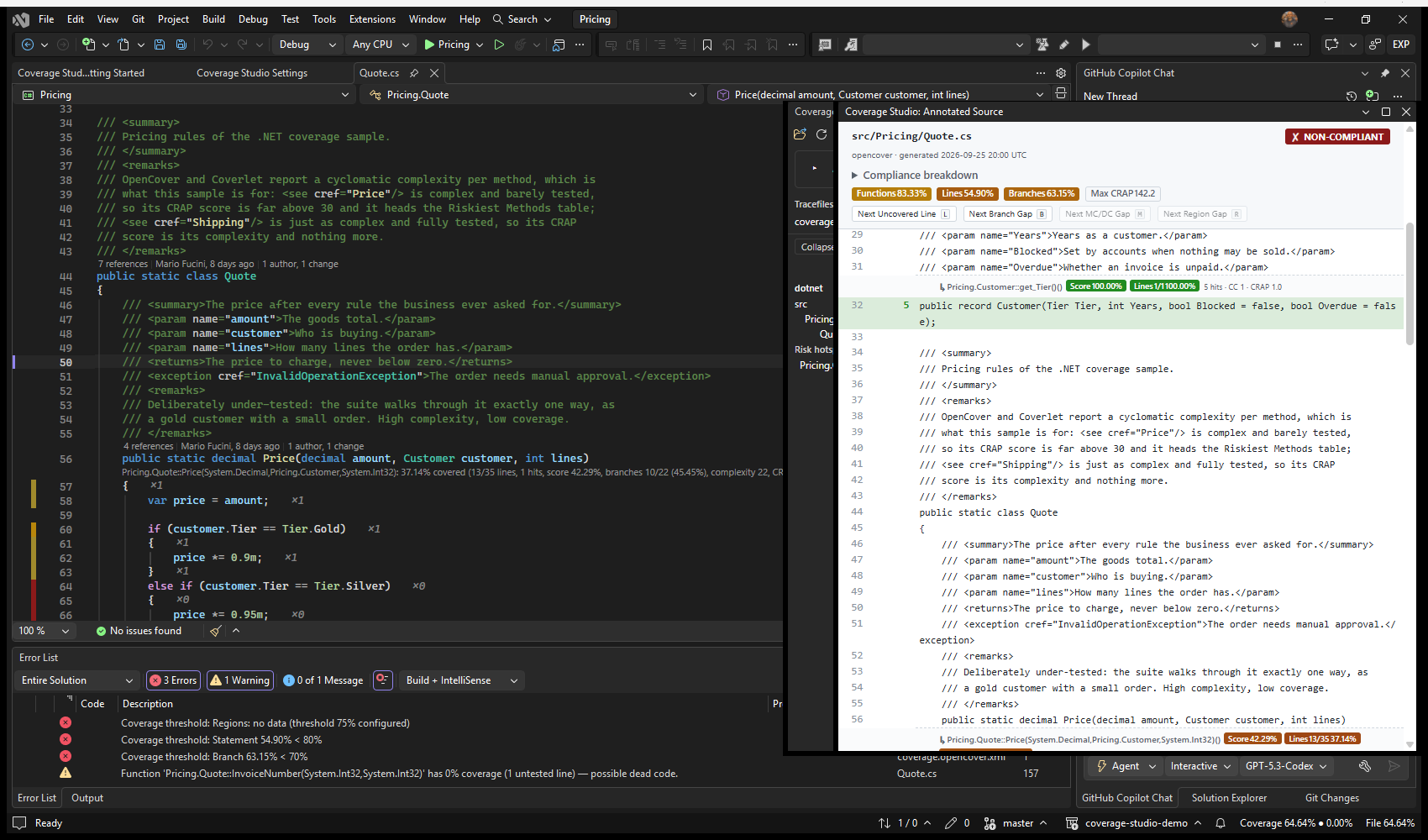Open the Entire Solution scope dropdown
The image size is (1428, 840).
click(77, 680)
